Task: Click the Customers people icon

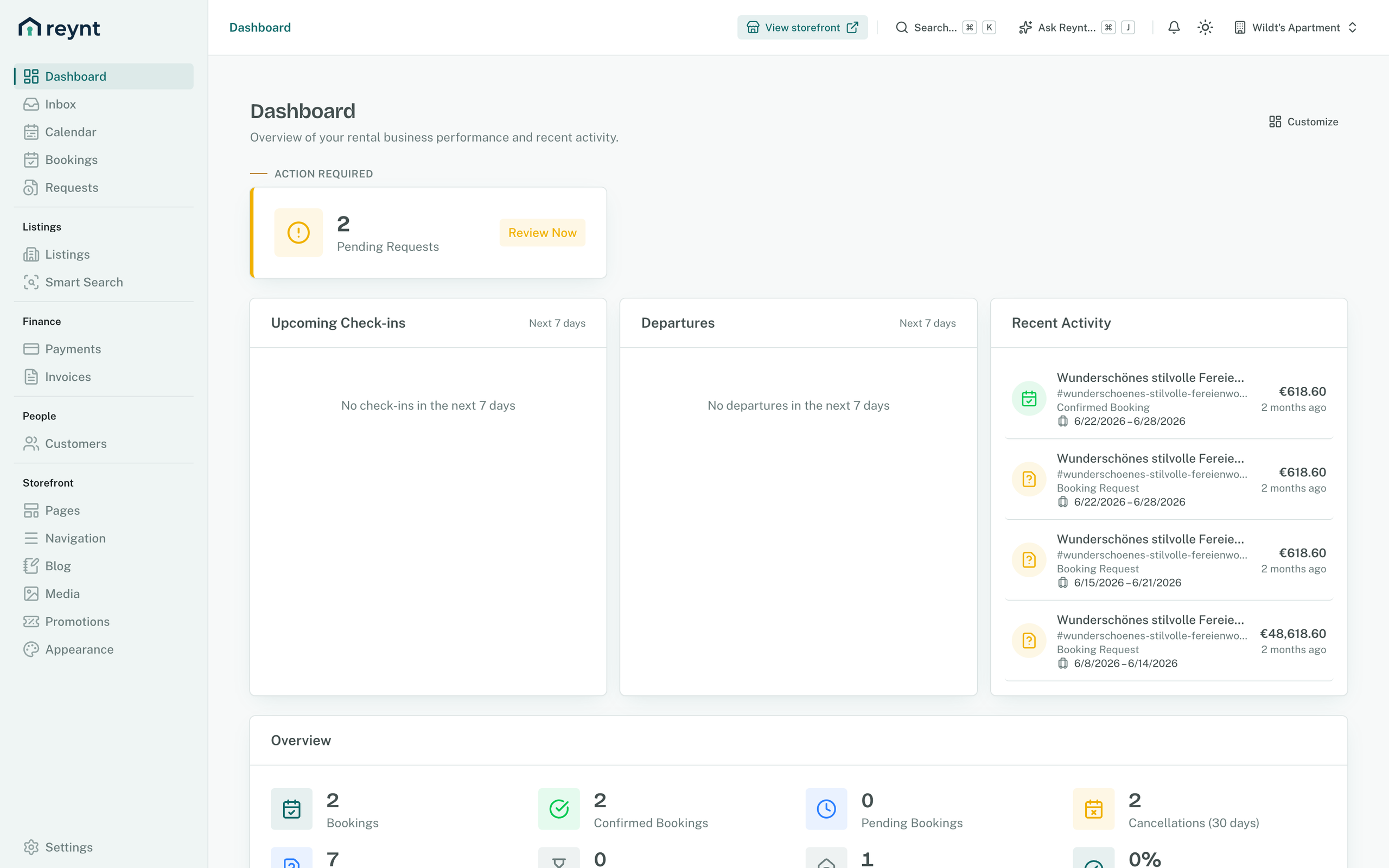Action: tap(31, 444)
